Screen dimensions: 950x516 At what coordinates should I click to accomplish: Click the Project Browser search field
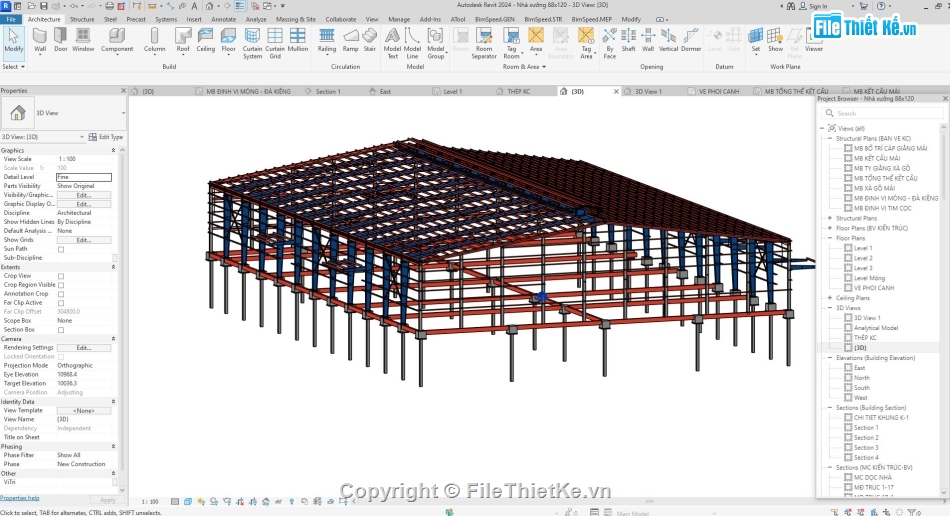point(883,113)
